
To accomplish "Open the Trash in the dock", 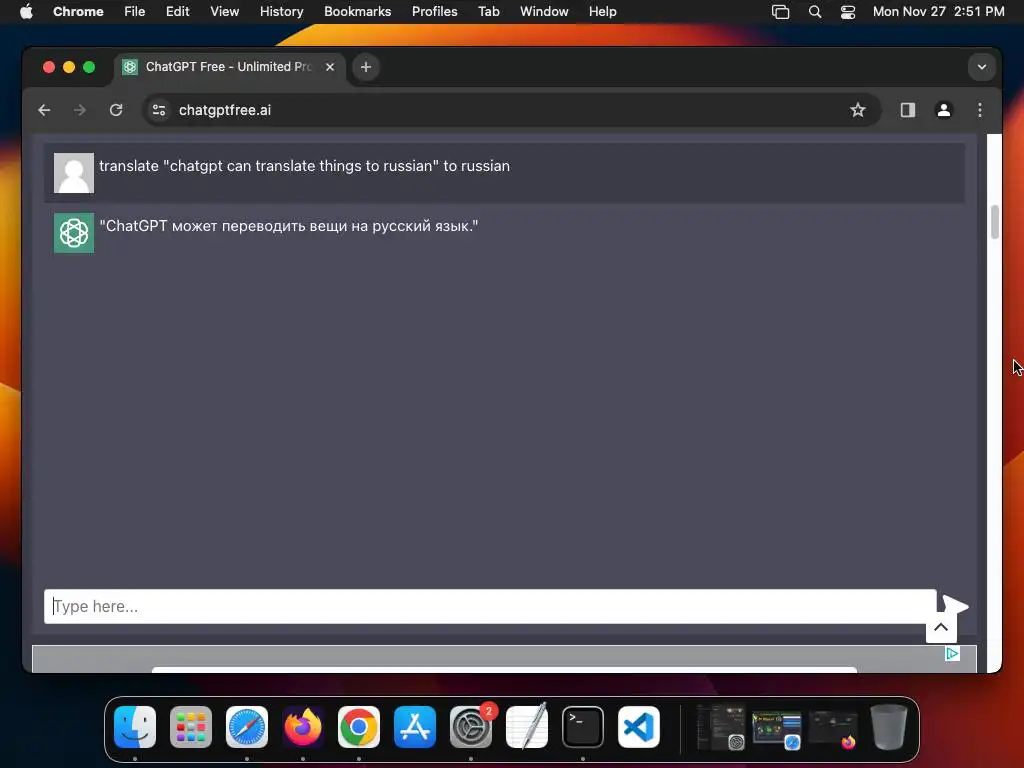I will [x=889, y=727].
